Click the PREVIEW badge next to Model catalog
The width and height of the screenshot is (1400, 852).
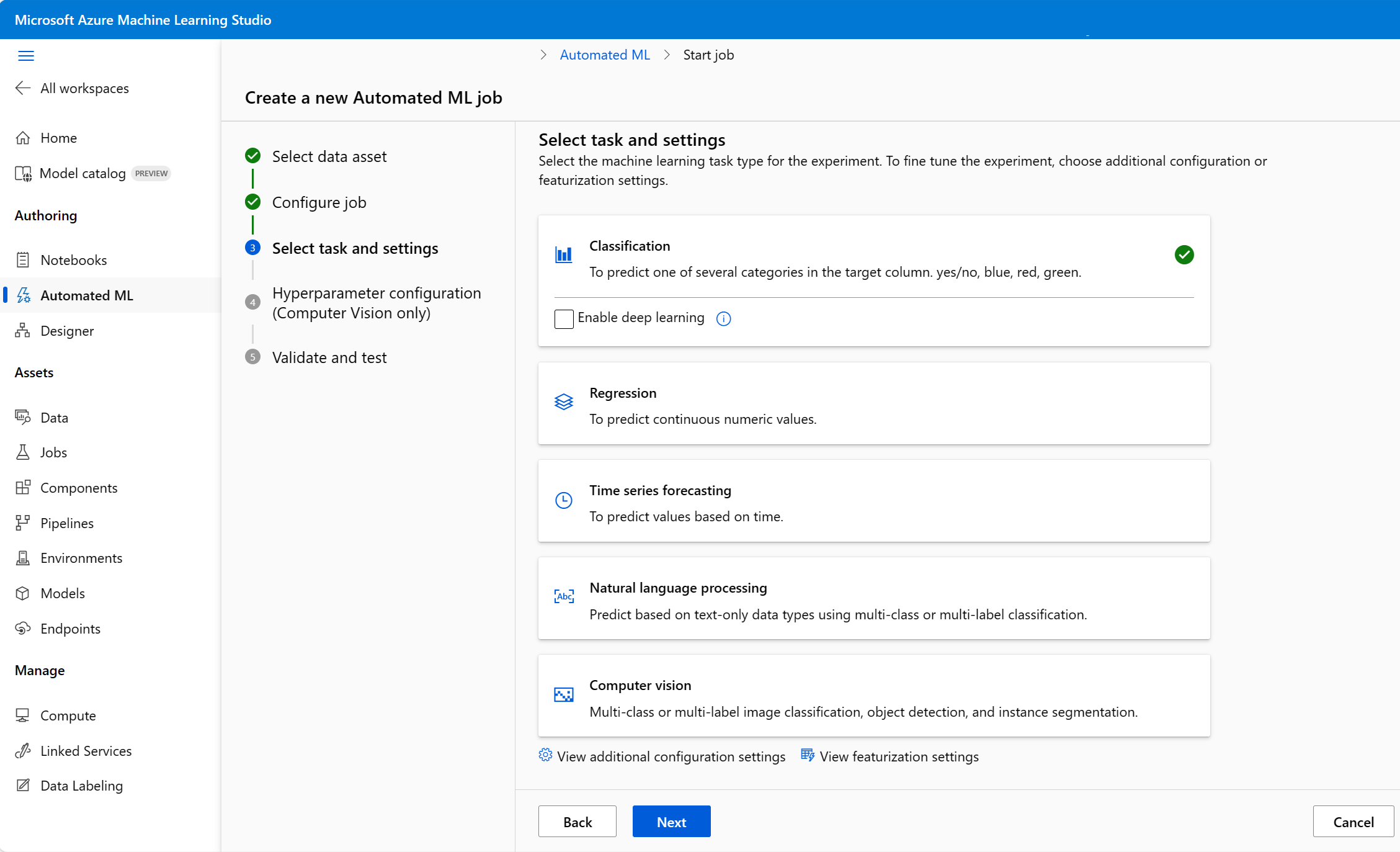click(x=151, y=173)
